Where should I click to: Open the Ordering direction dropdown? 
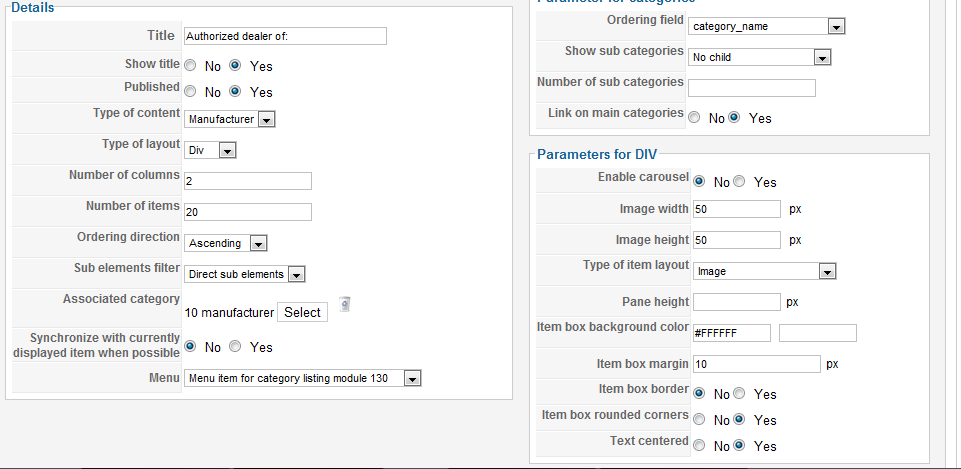[x=226, y=243]
